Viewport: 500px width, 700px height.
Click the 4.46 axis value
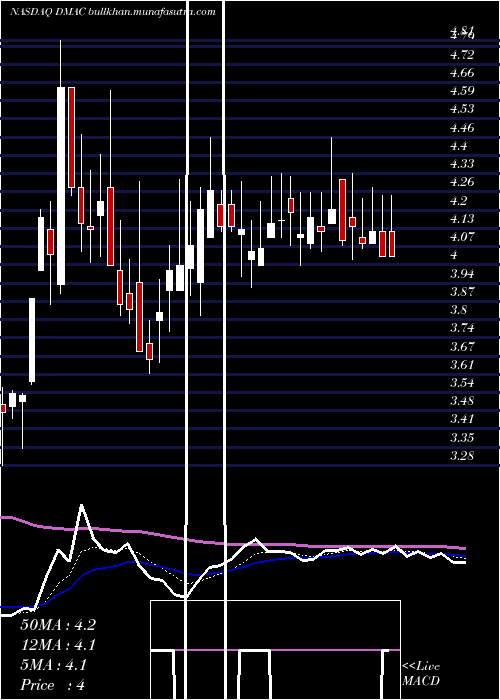(462, 128)
